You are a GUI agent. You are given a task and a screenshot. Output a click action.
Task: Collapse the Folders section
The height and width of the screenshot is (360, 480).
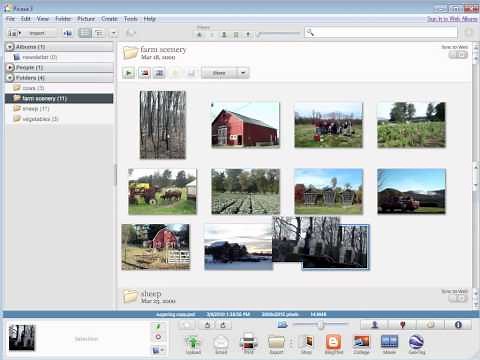pos(10,78)
